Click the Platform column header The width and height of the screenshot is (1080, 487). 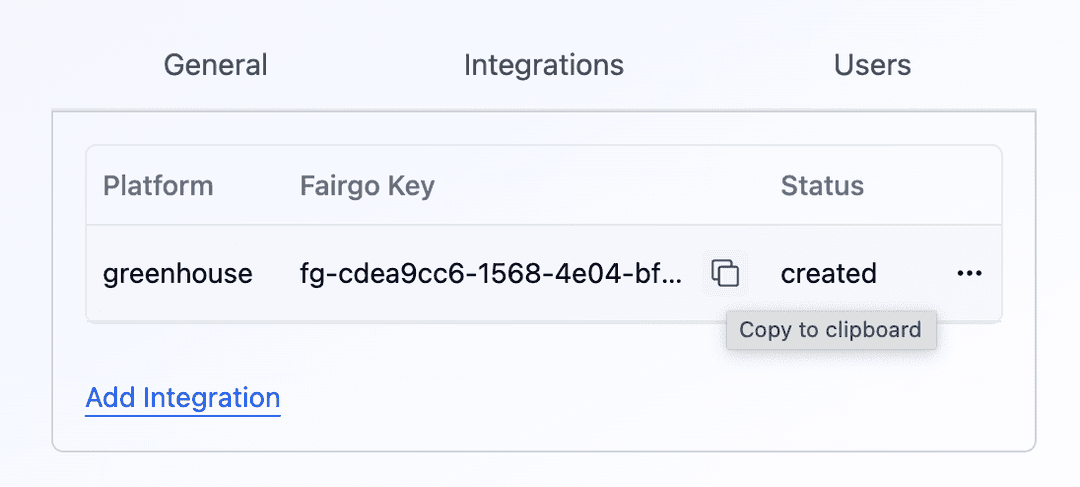point(158,186)
